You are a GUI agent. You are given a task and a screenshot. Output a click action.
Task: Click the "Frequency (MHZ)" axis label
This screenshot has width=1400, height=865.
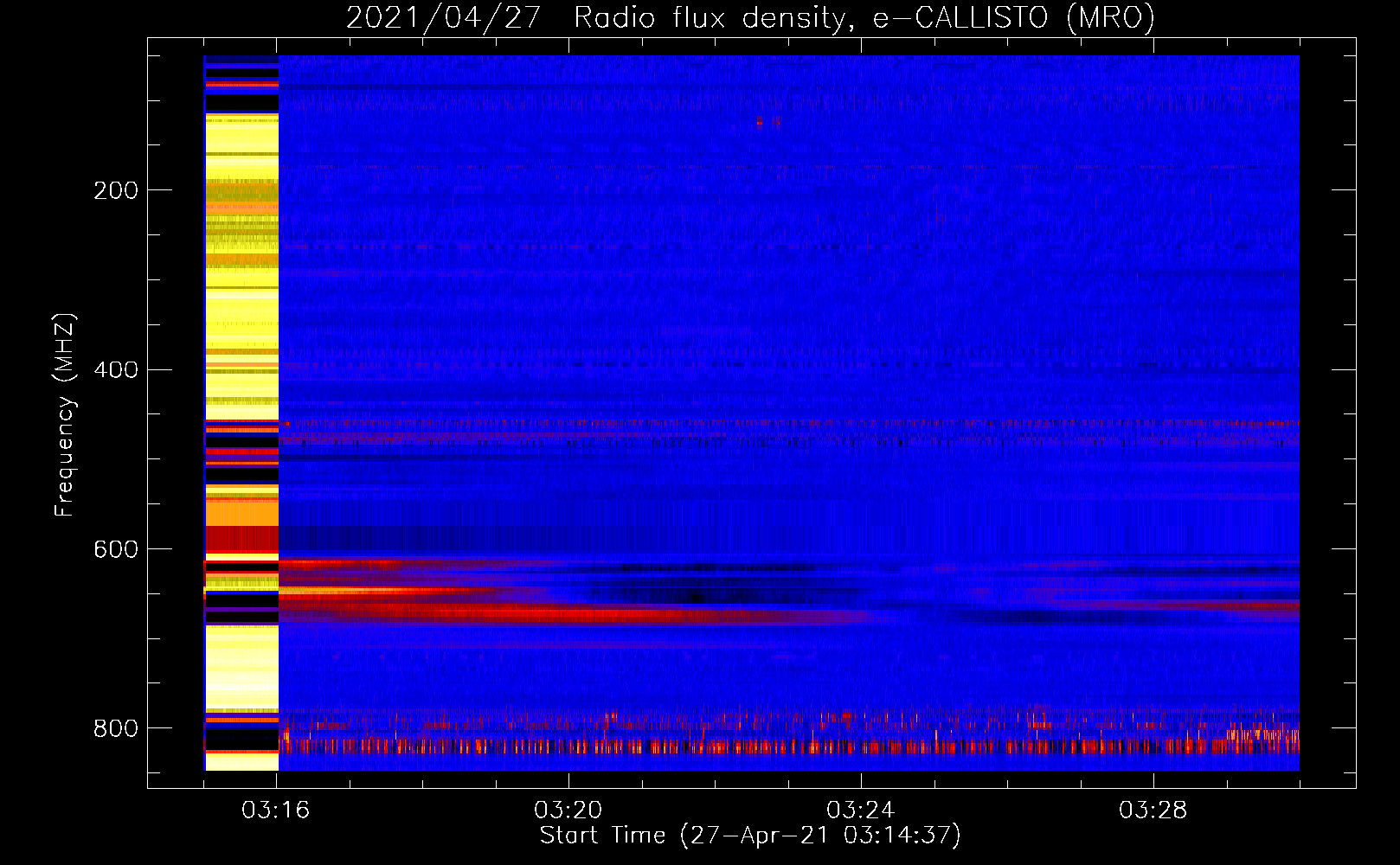tap(65, 414)
